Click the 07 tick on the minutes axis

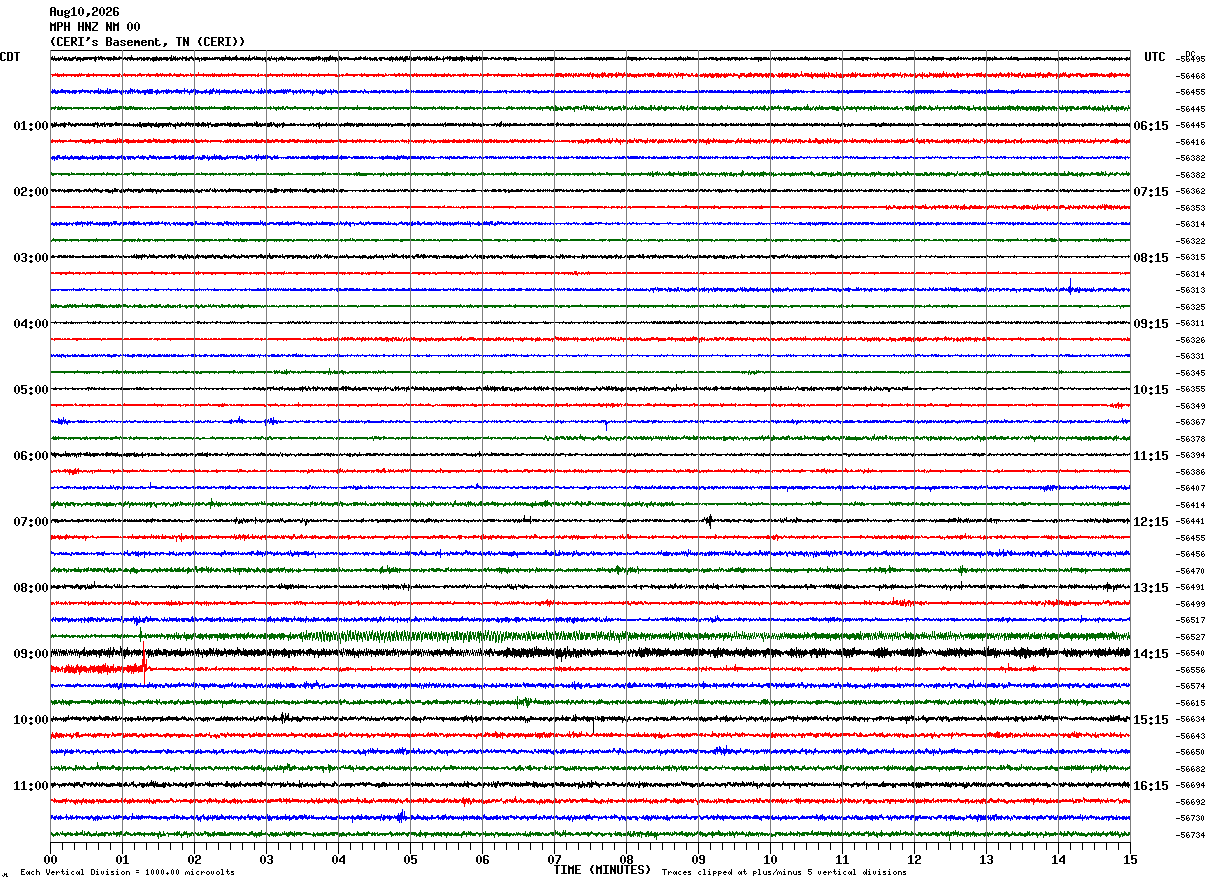coord(554,859)
